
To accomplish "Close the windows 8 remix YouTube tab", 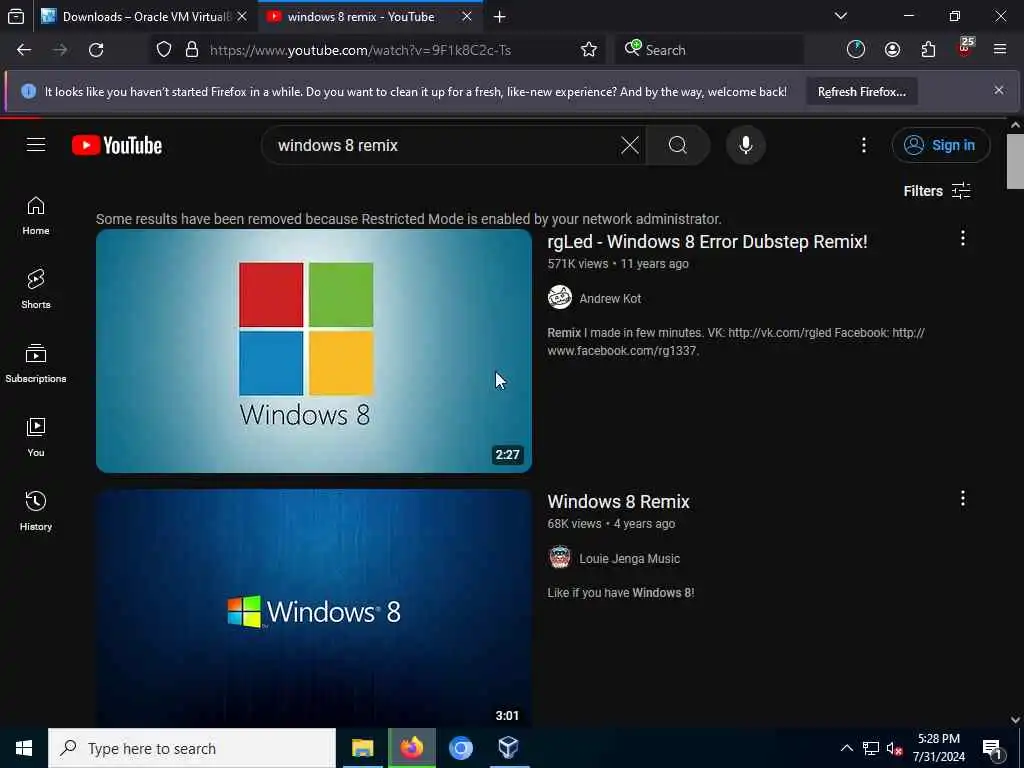I will (467, 16).
